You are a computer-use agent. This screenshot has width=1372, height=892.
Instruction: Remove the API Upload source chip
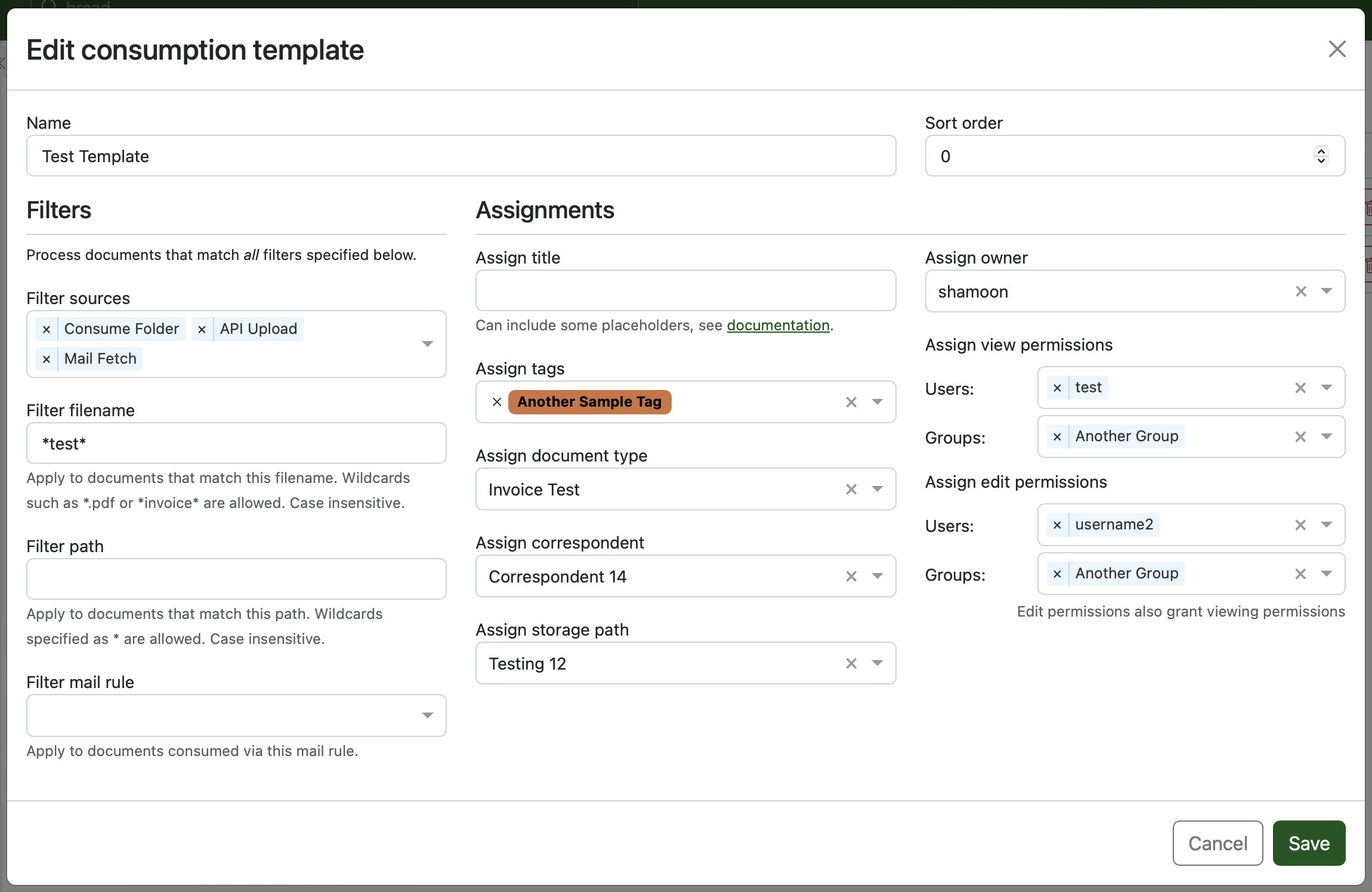tap(202, 329)
